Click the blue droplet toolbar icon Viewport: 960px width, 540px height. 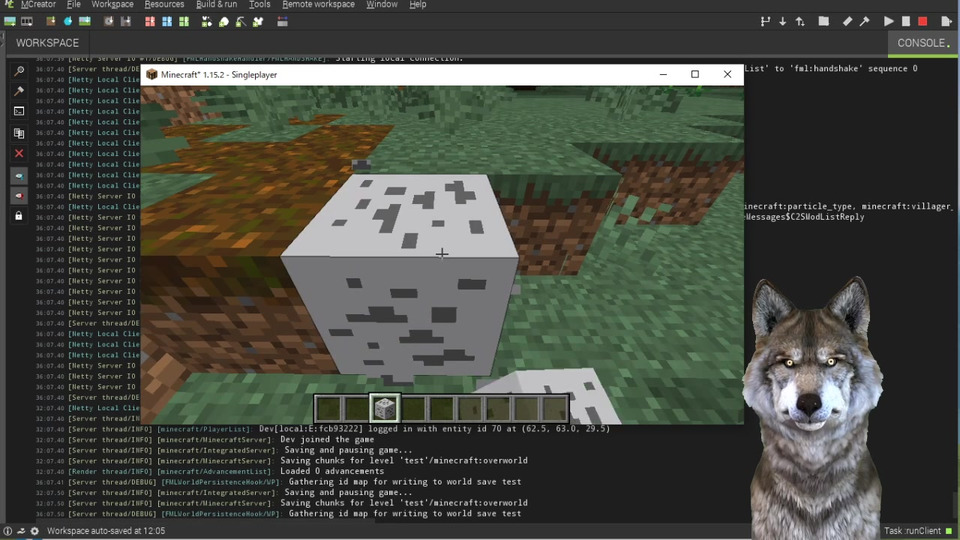click(67, 21)
